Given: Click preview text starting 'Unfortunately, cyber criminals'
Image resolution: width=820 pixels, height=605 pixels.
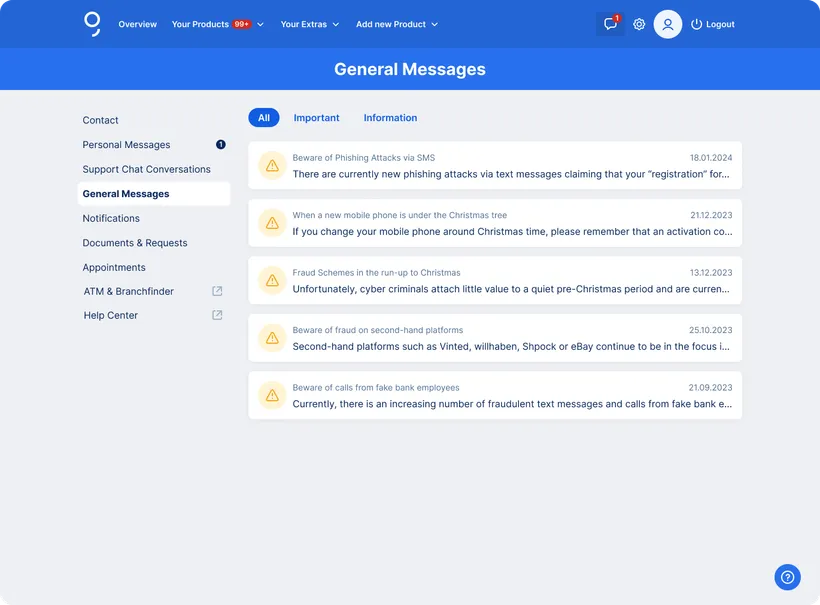Looking at the screenshot, I should coord(511,289).
